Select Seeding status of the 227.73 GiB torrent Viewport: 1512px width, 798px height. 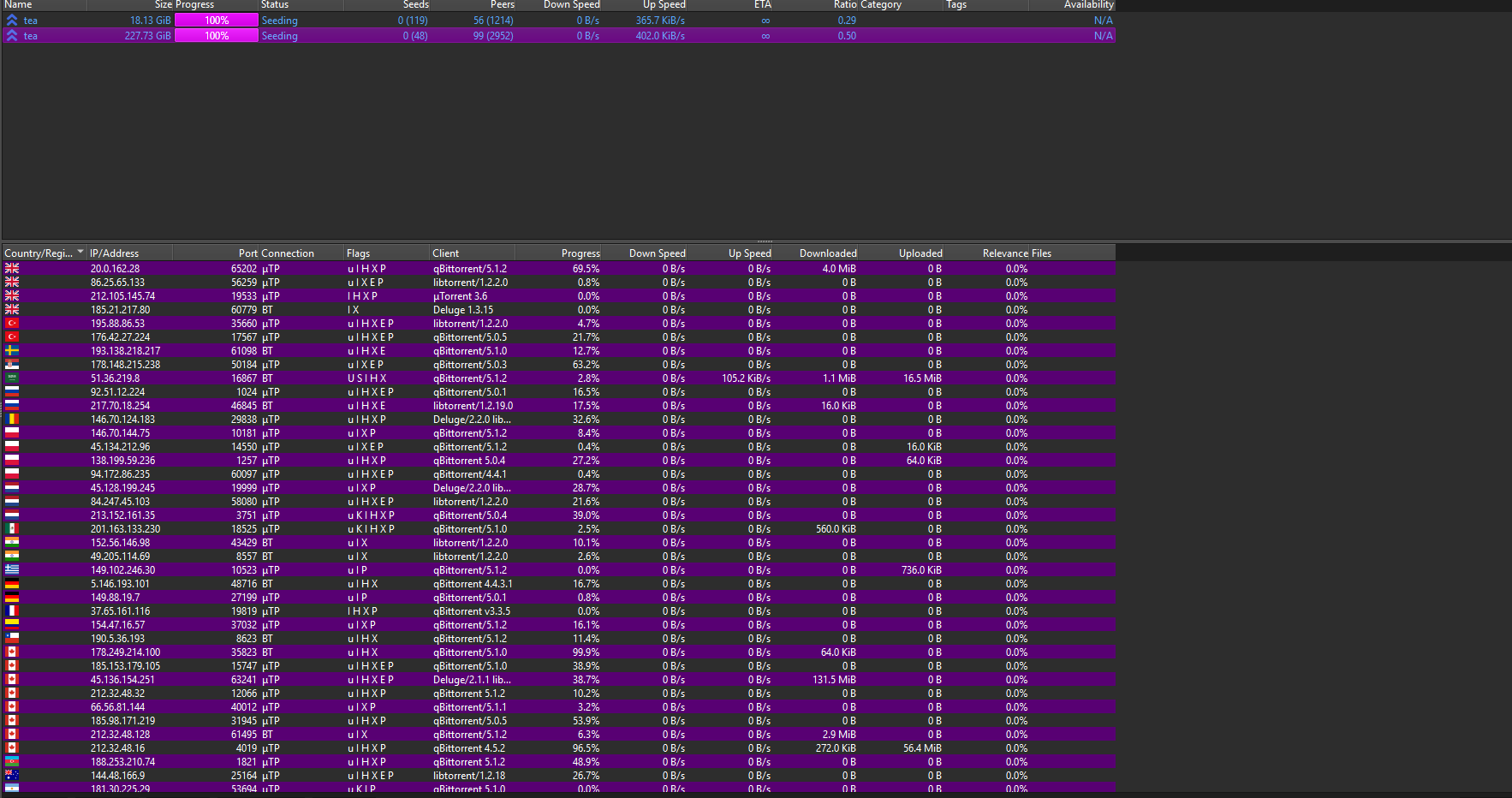[x=279, y=35]
